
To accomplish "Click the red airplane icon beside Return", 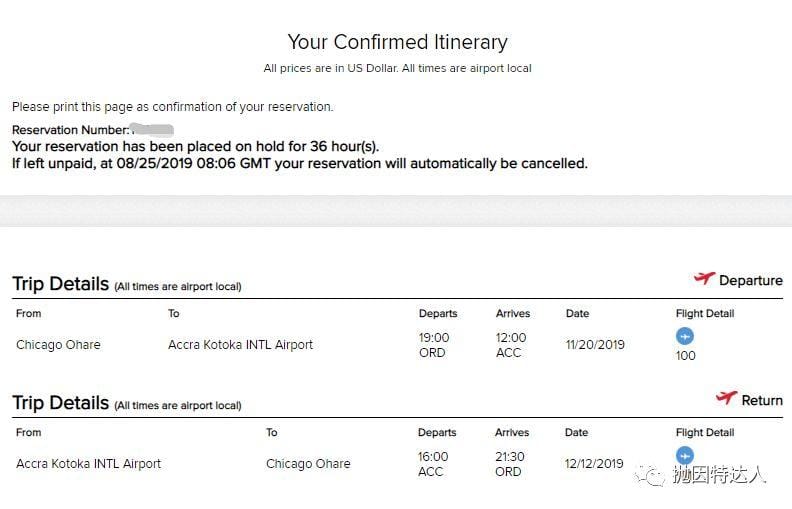I will tap(726, 398).
